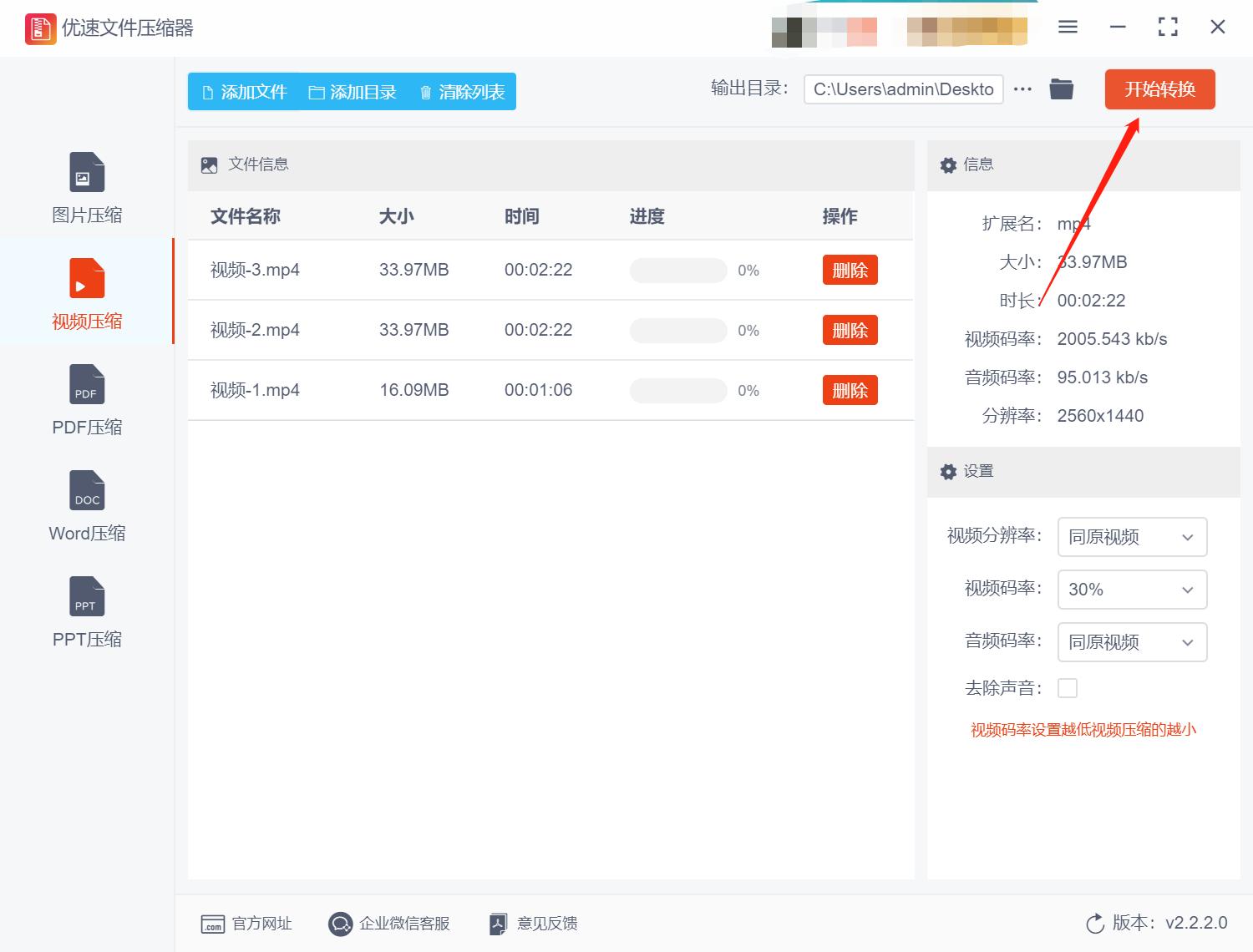Click the refresh icon next to the version number
Screen dimensions: 1253x952
click(x=1095, y=924)
